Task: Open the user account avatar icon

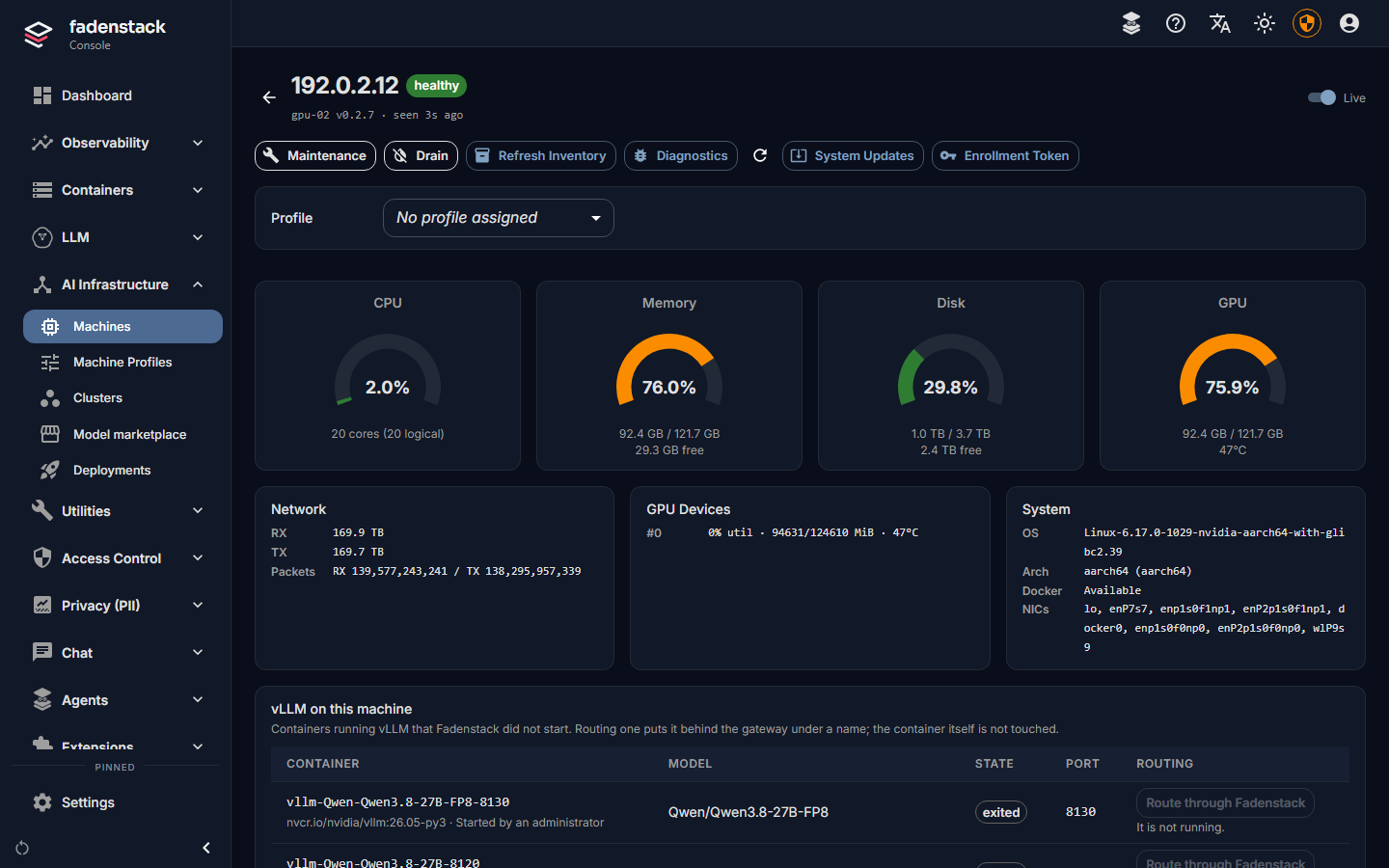Action: [x=1349, y=23]
